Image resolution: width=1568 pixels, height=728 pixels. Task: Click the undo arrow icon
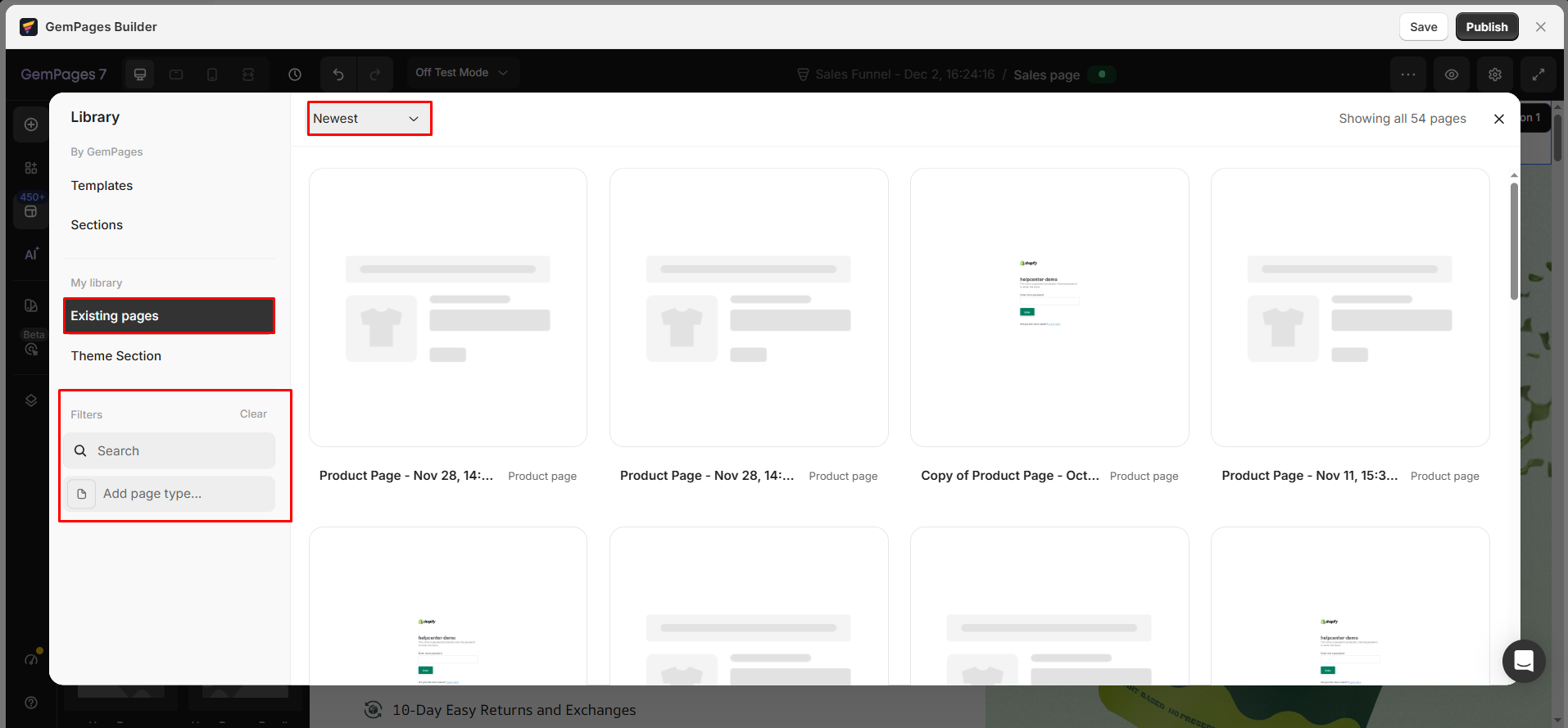point(338,75)
